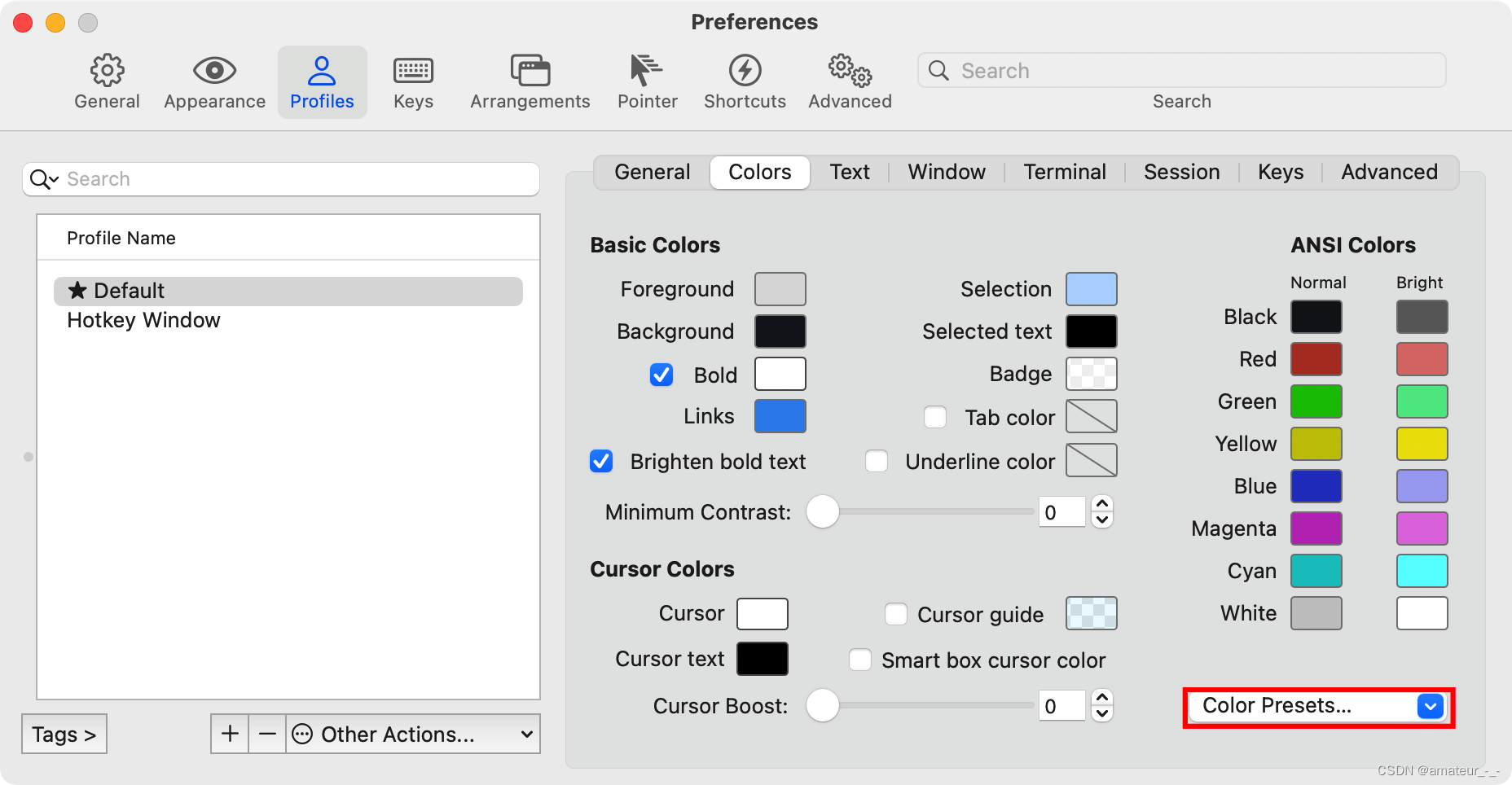Open the Color Presets dropdown

pos(1318,706)
